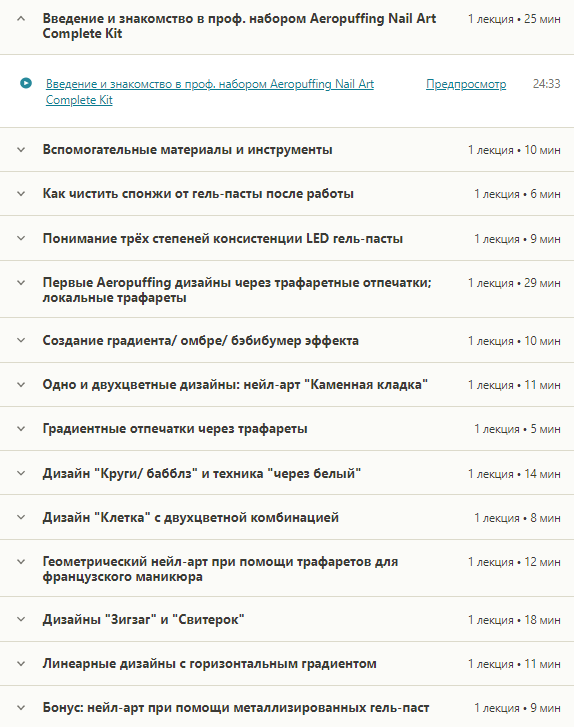Expand "Градиентные отпечатки через трафареты" chevron
The height and width of the screenshot is (727, 574).
(21, 429)
